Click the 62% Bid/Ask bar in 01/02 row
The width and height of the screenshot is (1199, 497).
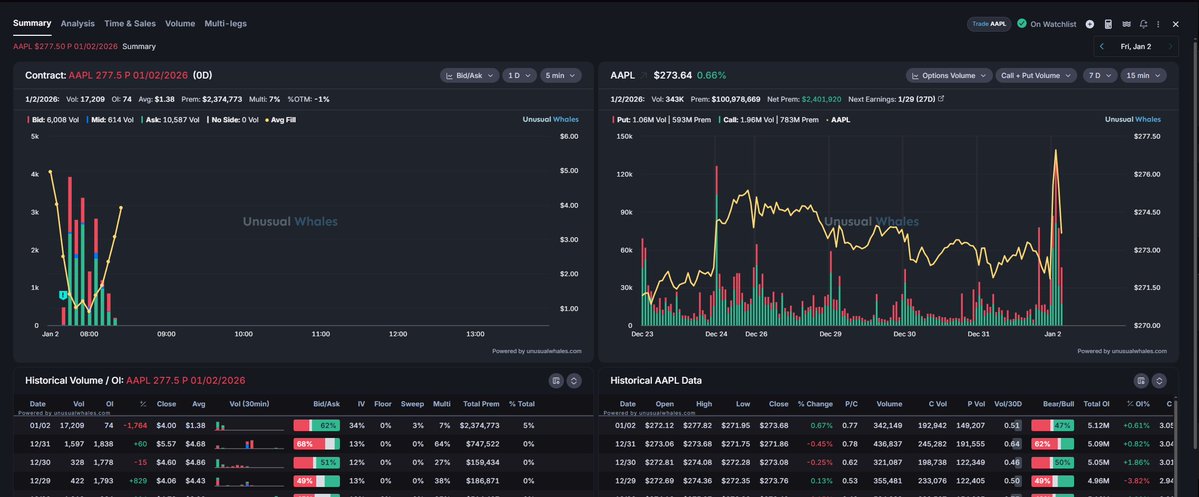point(317,425)
